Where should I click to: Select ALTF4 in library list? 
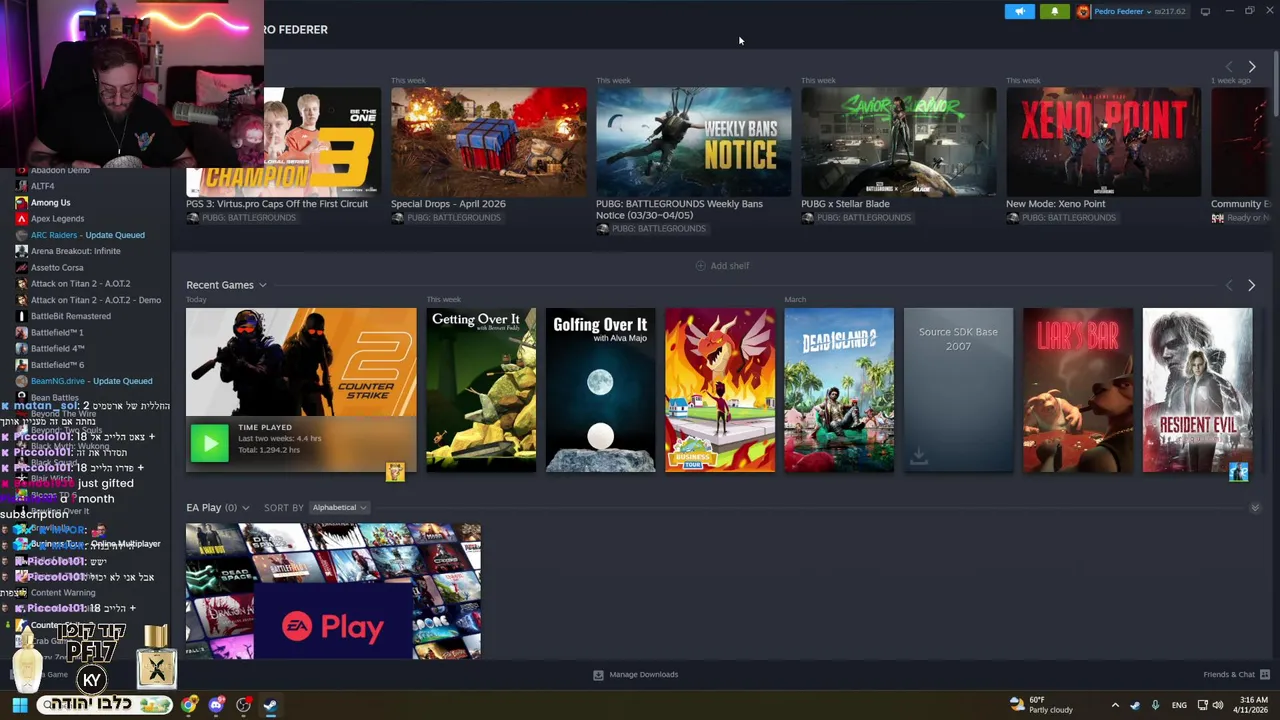click(x=42, y=186)
